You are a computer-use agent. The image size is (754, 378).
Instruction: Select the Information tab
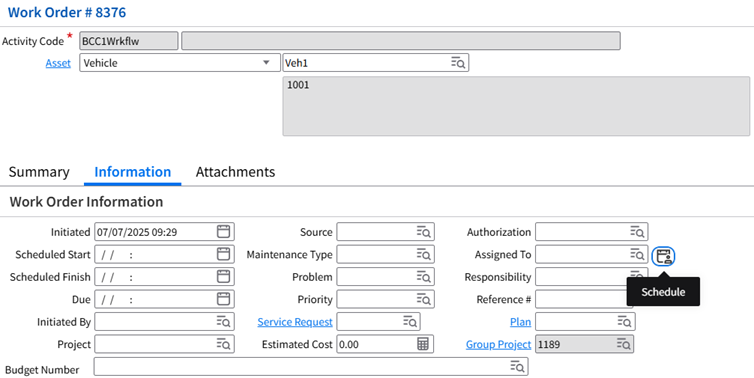pos(133,172)
